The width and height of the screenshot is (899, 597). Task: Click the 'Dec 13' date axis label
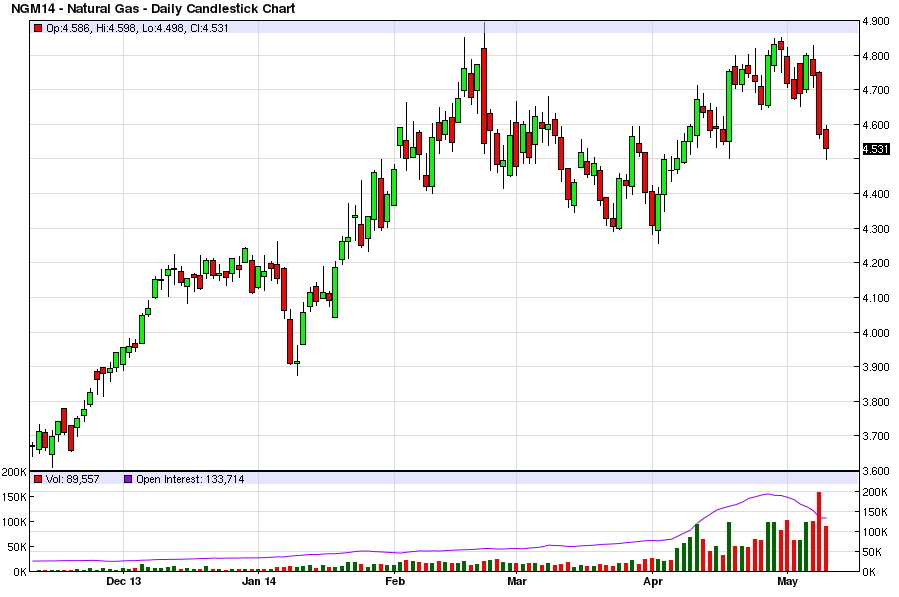coord(124,582)
